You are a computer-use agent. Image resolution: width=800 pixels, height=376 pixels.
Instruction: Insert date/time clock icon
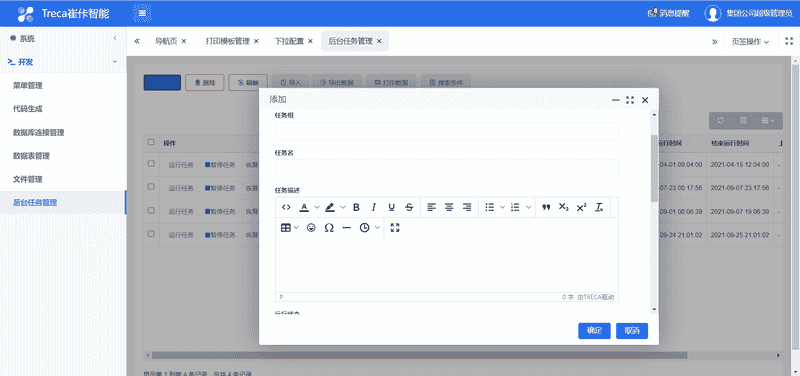coord(364,228)
